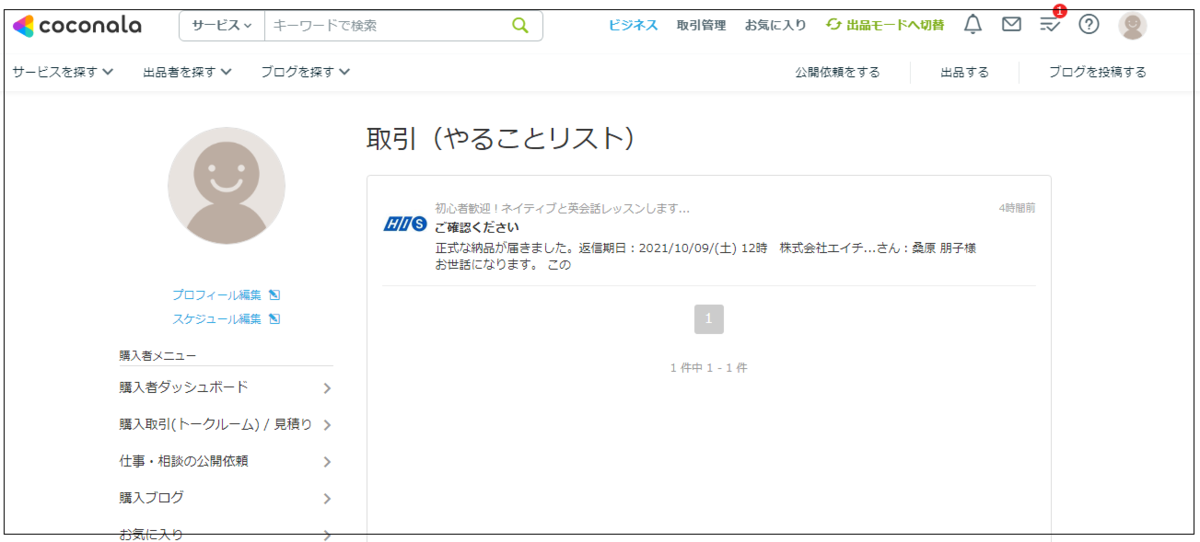The image size is (1200, 542).
Task: Click the large profile picture in sidebar
Action: click(x=226, y=186)
